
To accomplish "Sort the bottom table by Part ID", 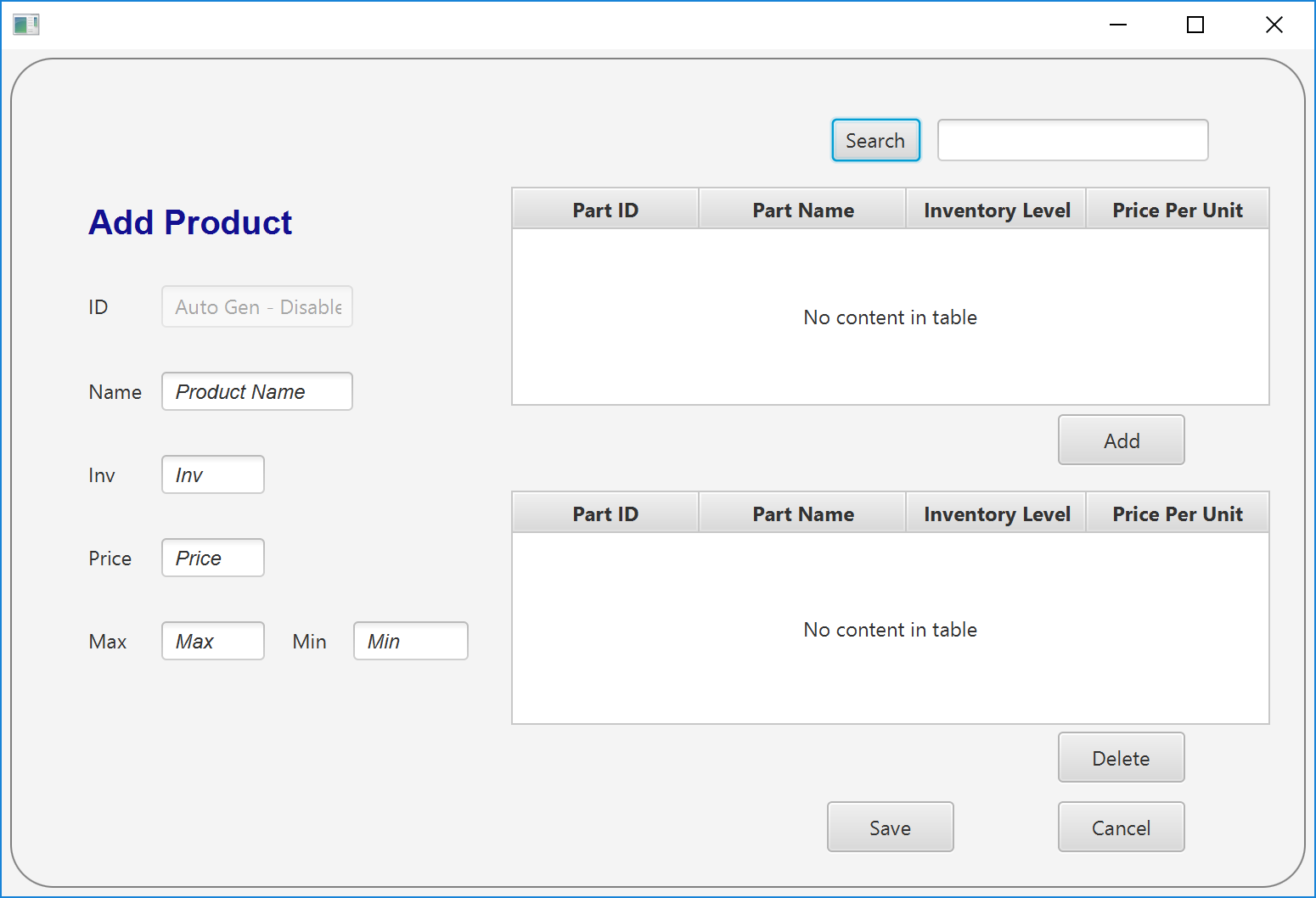I will pos(605,513).
